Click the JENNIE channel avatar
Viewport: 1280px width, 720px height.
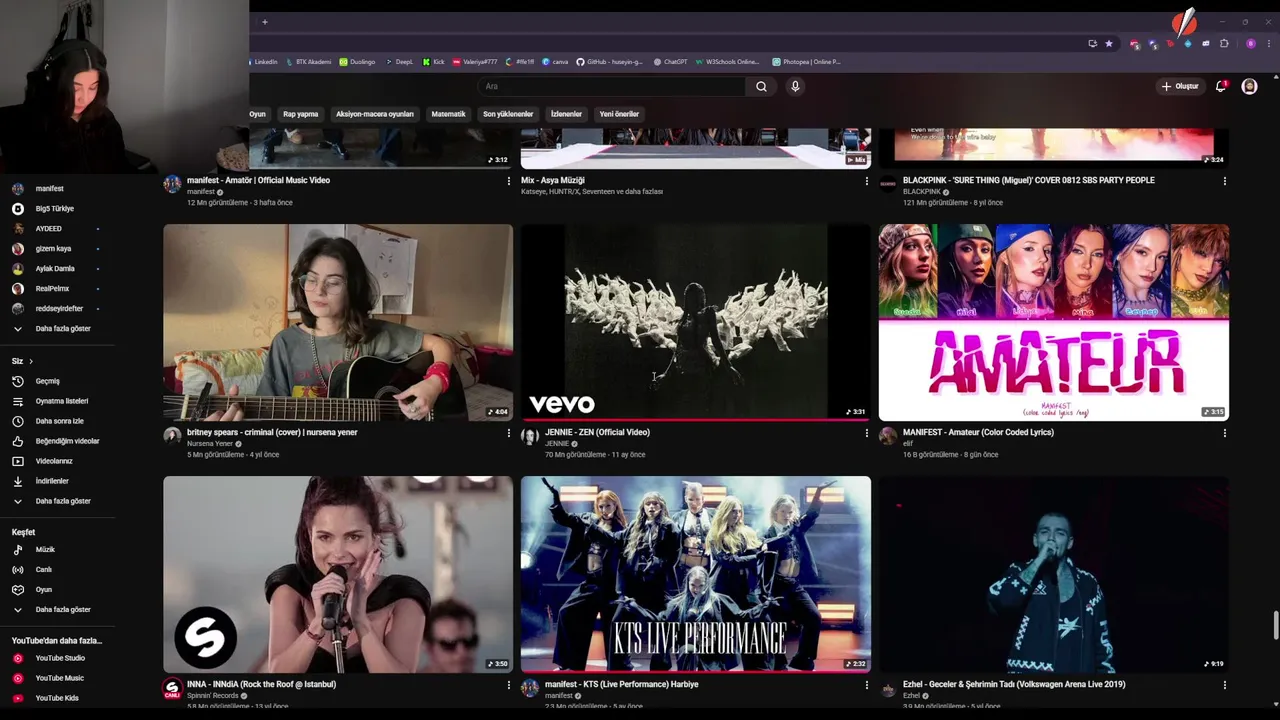[x=530, y=436]
